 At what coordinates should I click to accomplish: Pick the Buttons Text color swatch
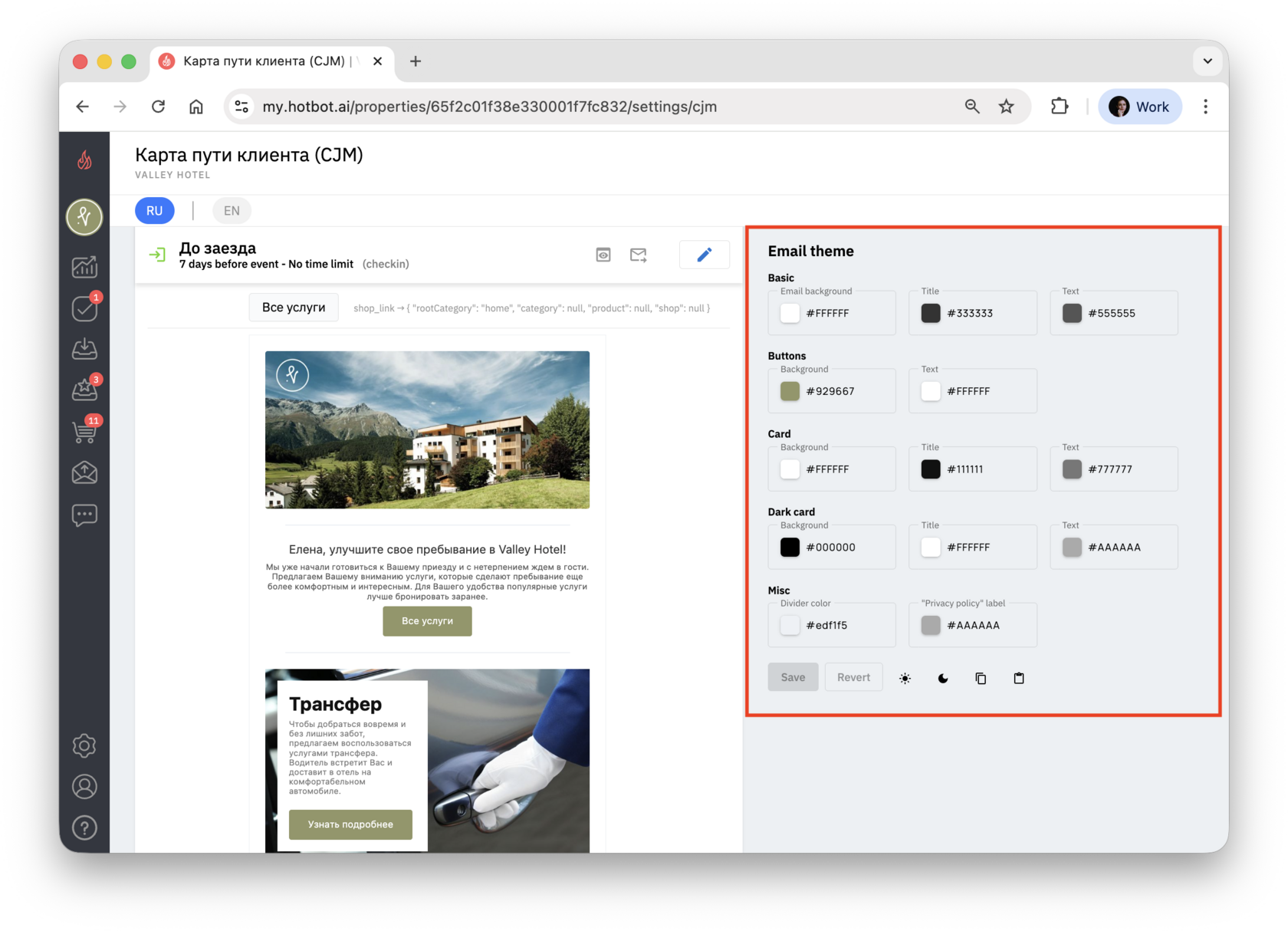pyautogui.click(x=931, y=391)
